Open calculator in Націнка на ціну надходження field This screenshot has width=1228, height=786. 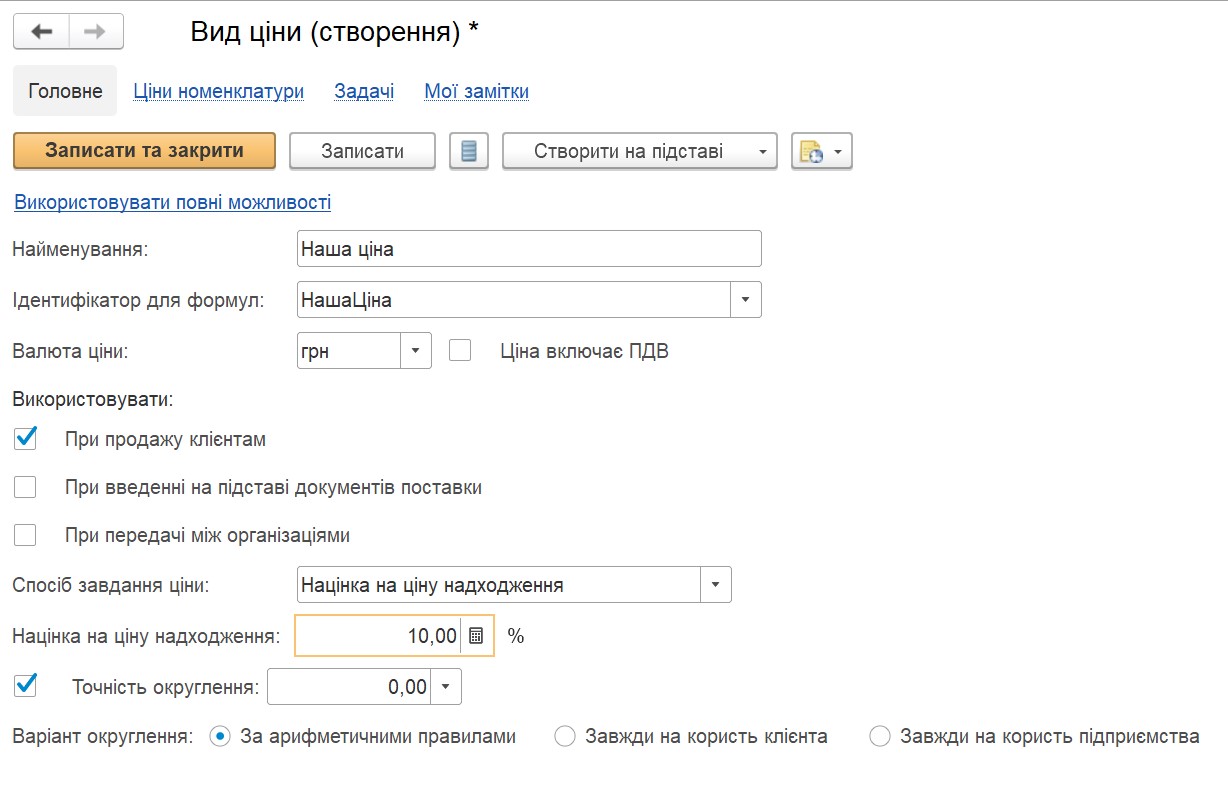click(476, 636)
